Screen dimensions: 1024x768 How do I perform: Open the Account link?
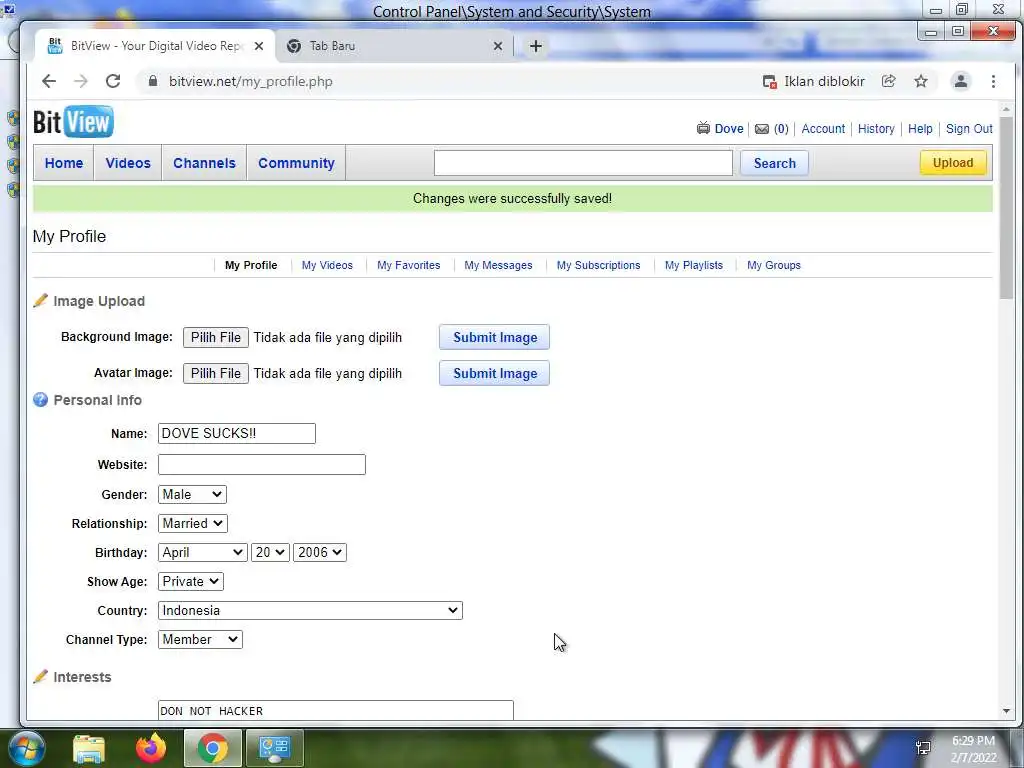(x=823, y=129)
